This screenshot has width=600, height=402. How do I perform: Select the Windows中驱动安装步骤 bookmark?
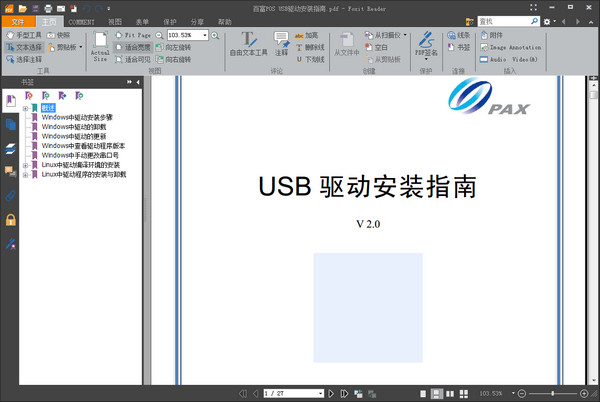[x=77, y=117]
